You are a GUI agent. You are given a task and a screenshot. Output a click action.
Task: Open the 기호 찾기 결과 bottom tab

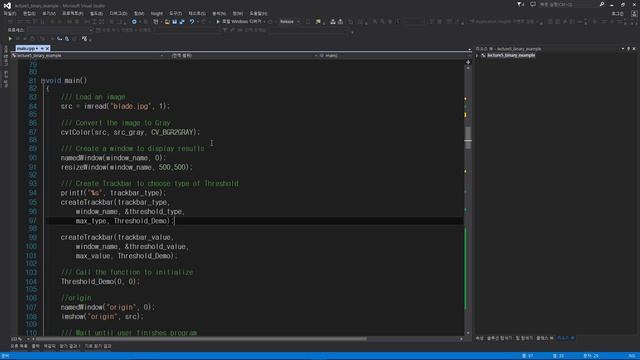point(98,346)
